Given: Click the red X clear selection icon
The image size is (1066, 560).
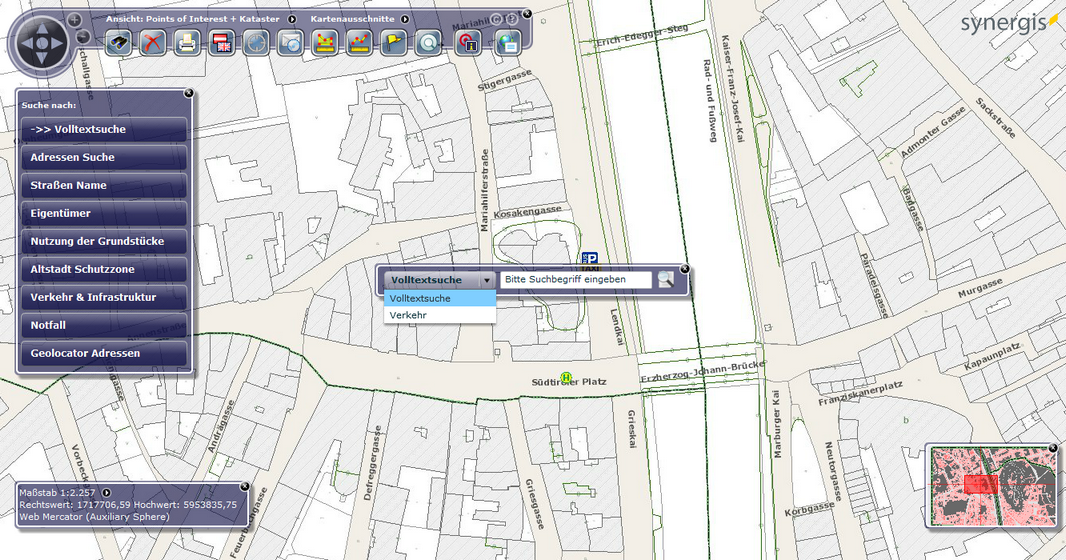Looking at the screenshot, I should (x=152, y=43).
